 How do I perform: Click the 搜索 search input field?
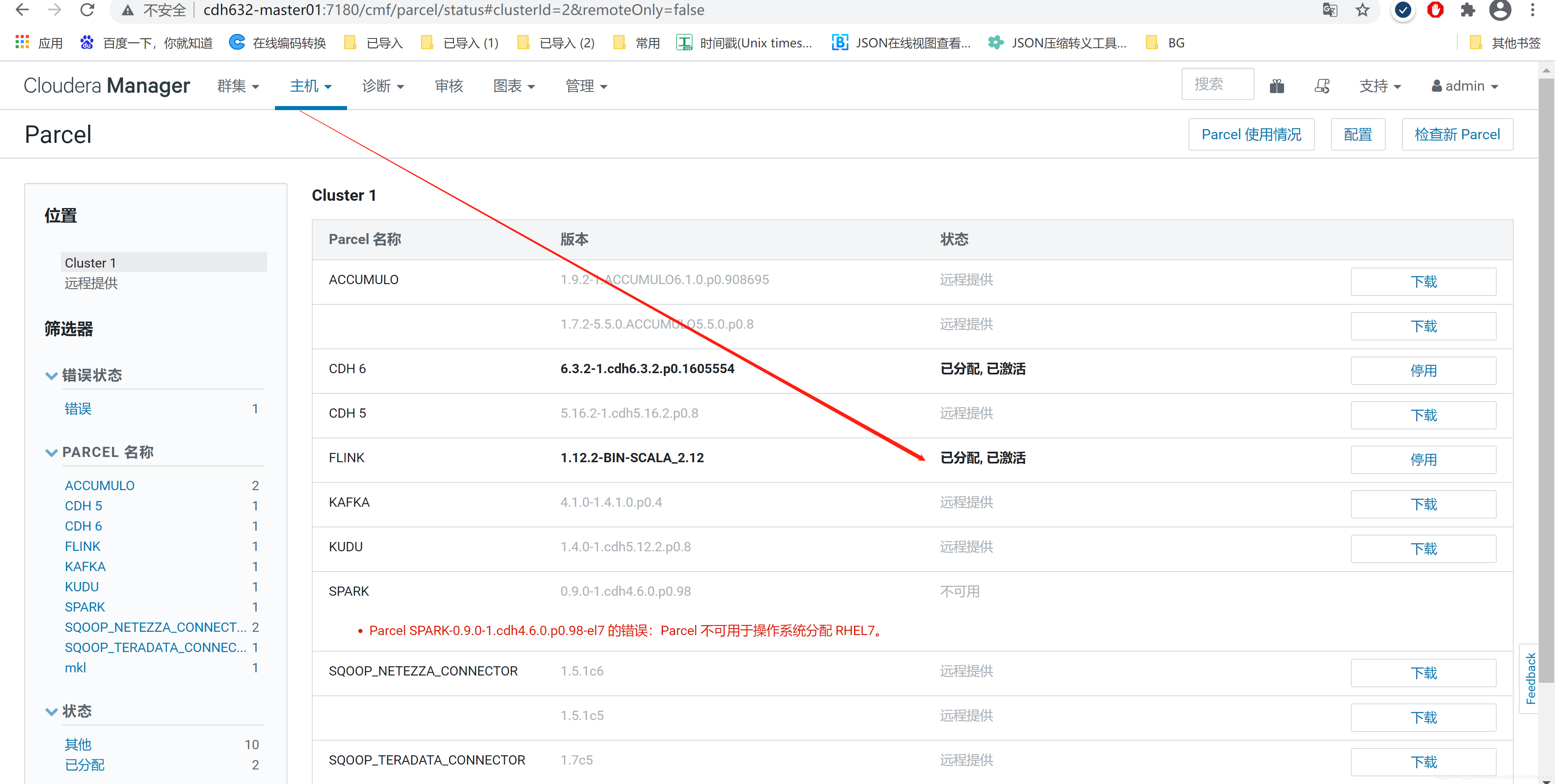click(1217, 85)
